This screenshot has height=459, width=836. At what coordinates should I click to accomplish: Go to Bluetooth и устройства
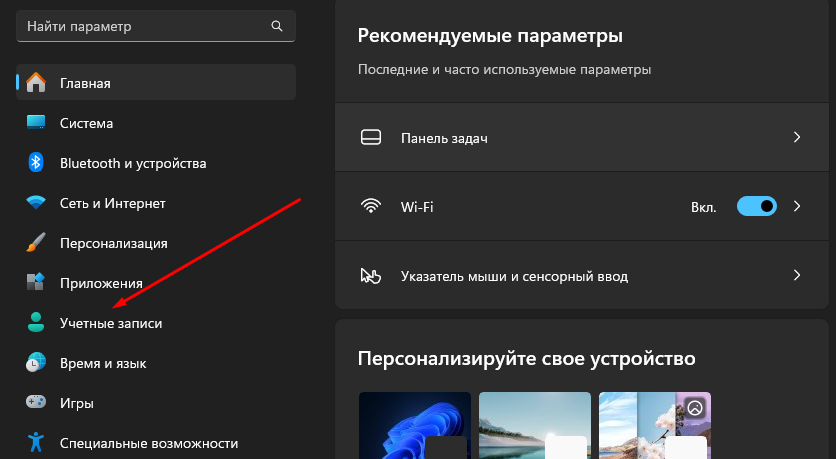point(156,163)
